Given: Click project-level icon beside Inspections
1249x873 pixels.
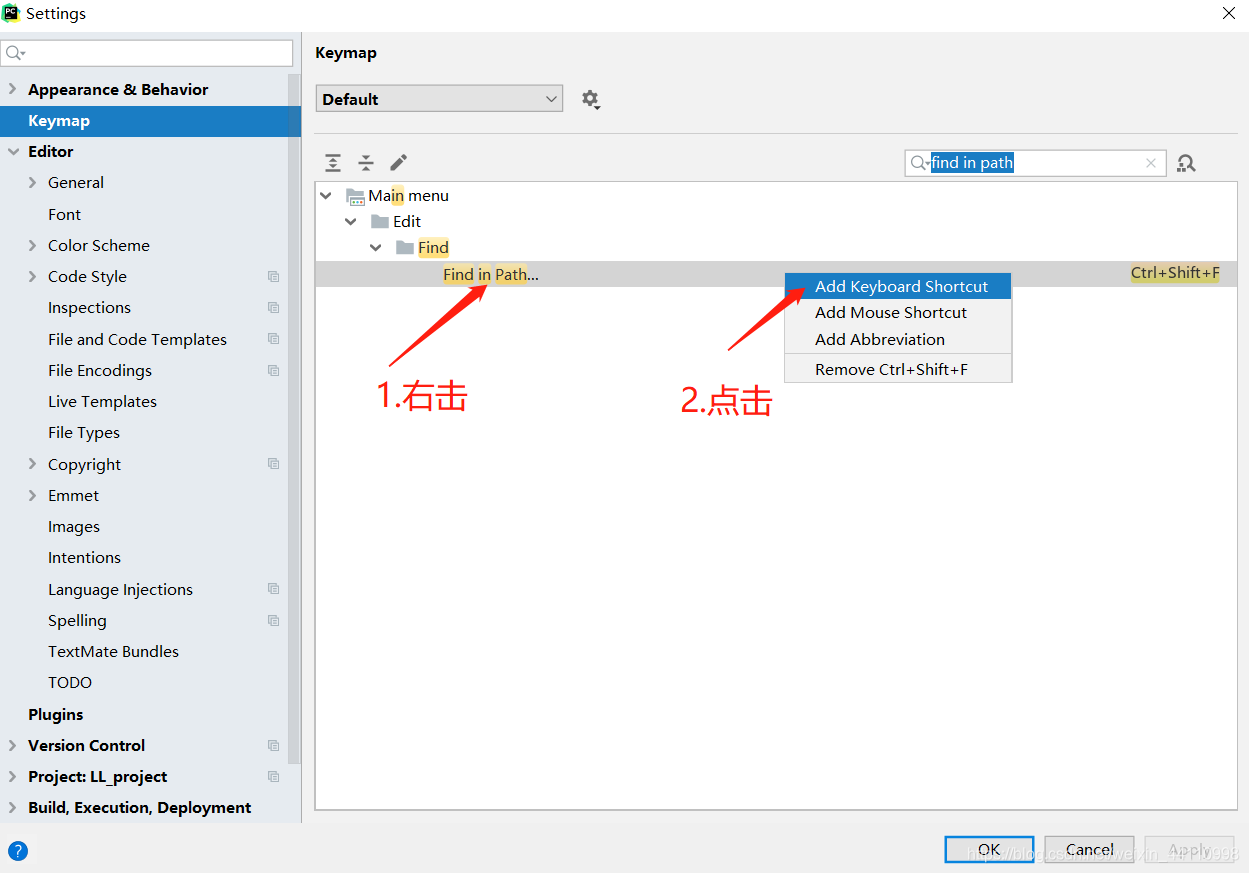Looking at the screenshot, I should coord(273,308).
